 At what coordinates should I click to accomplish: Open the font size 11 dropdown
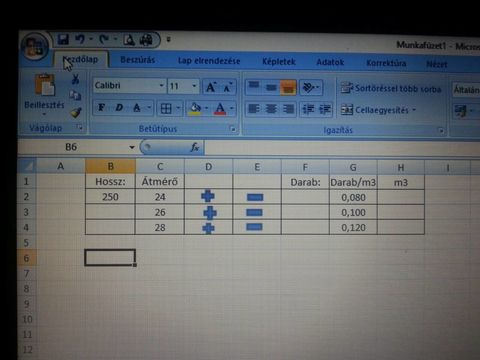[x=194, y=86]
